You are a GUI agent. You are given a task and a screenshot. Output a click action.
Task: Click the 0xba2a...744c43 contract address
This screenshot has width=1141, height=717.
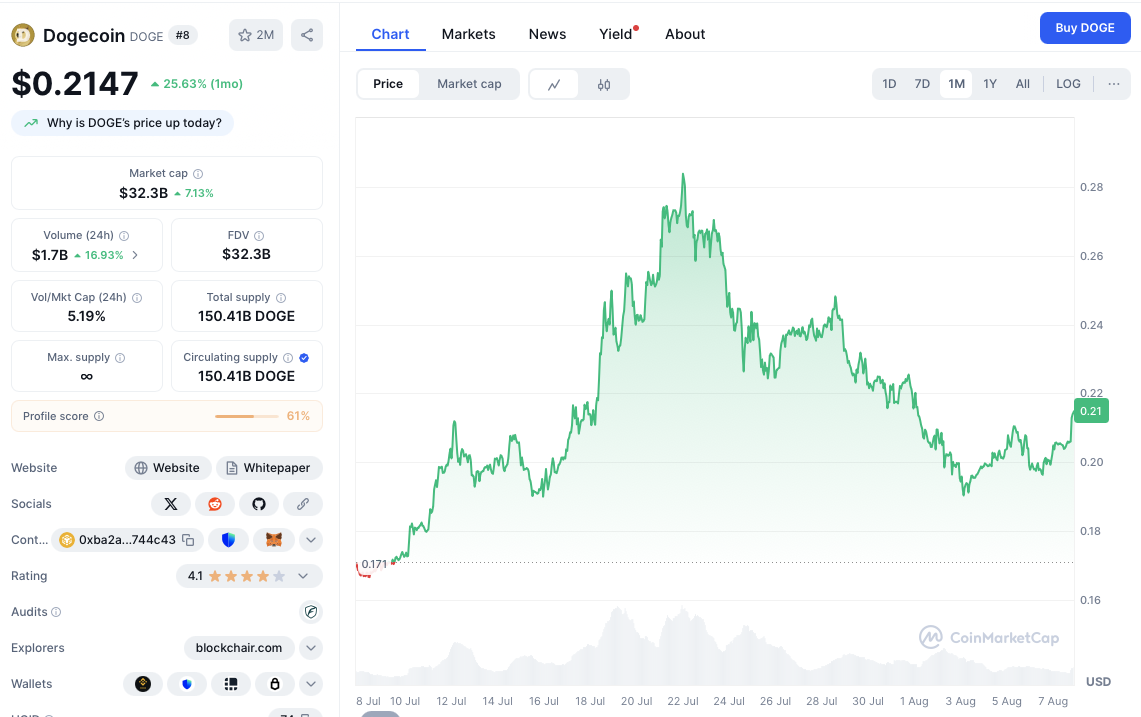point(127,539)
